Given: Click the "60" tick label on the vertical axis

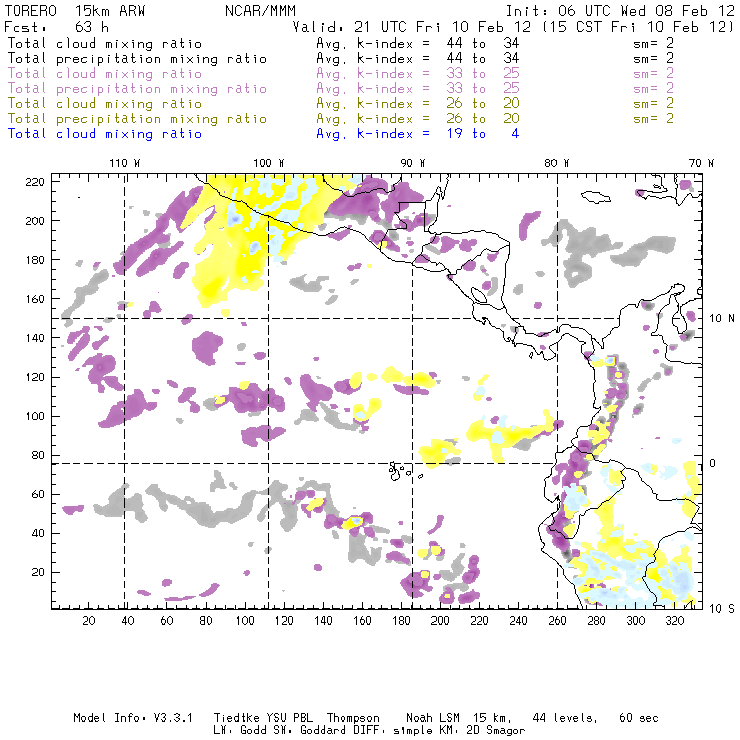Looking at the screenshot, I should 38,494.
